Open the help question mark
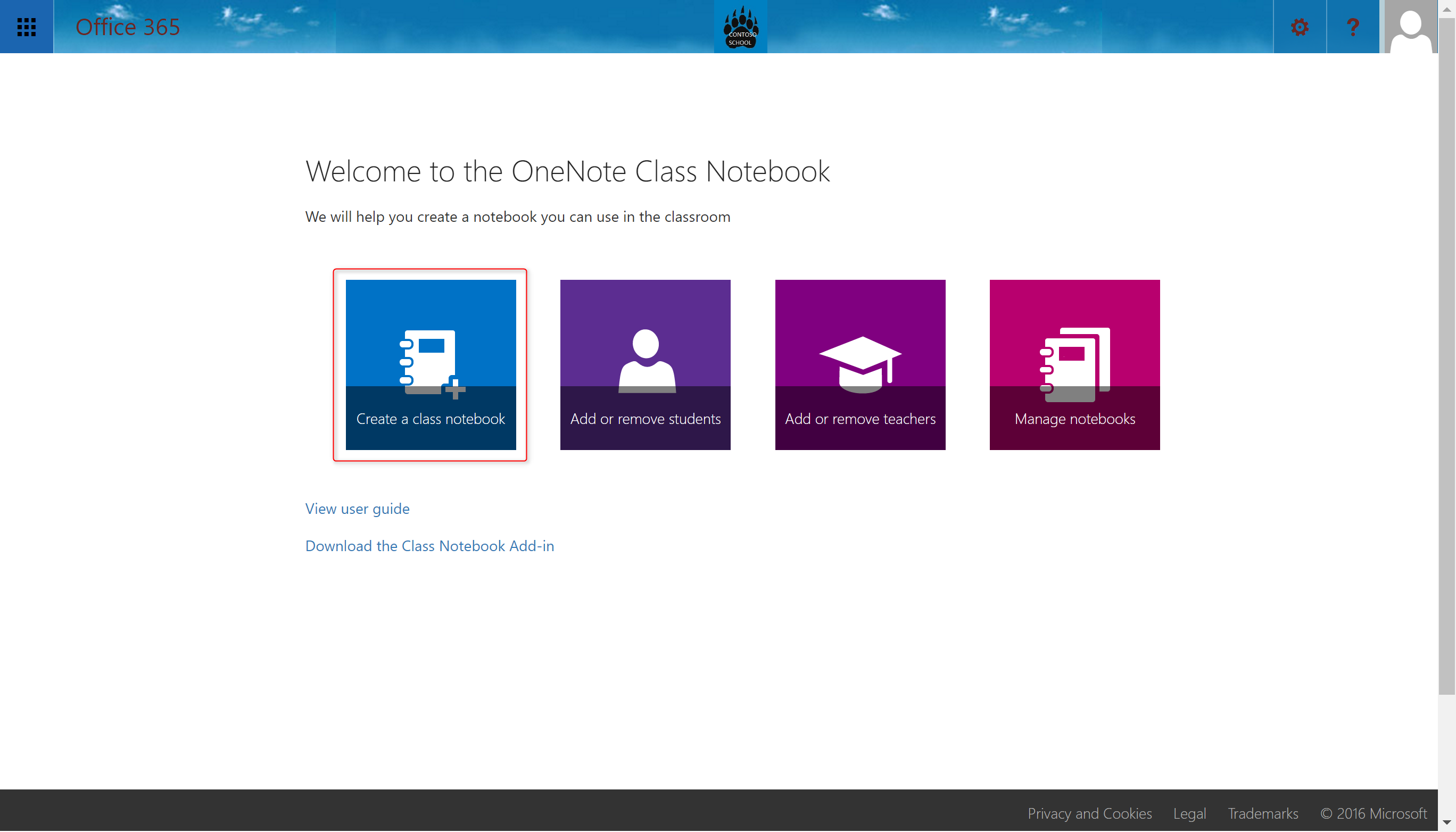 pos(1353,26)
